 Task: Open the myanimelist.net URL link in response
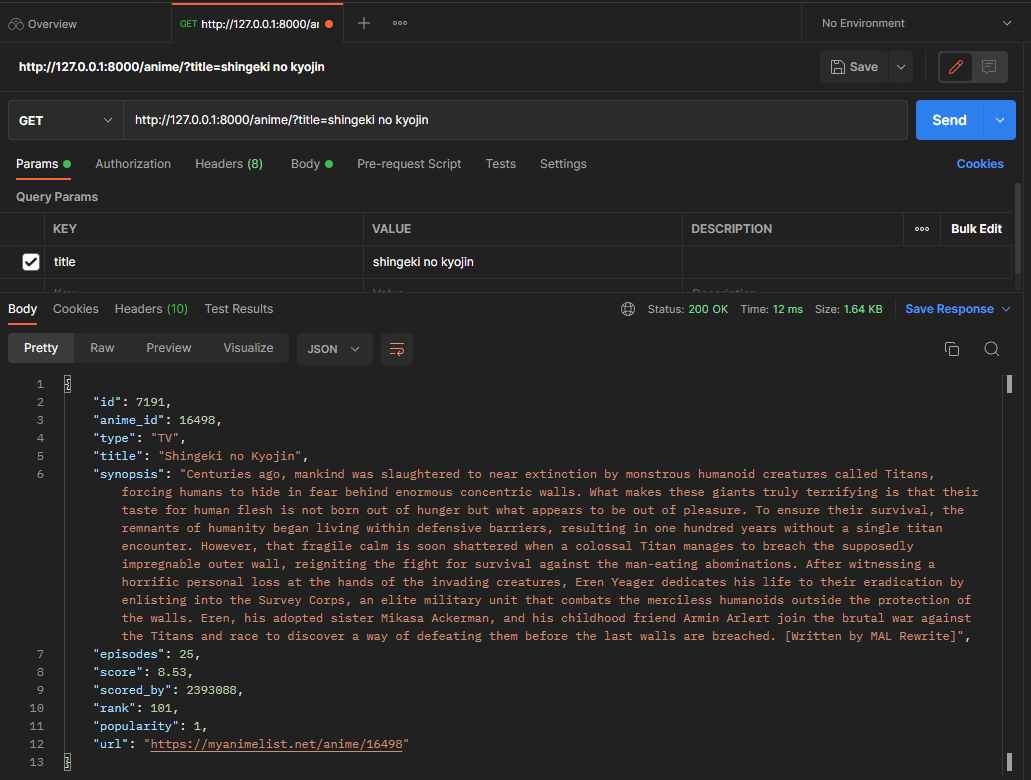pos(275,743)
